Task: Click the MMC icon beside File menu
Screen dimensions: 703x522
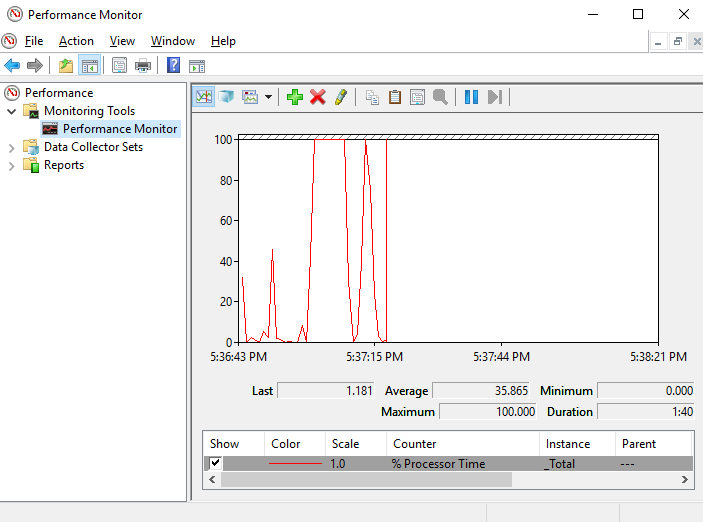Action: click(9, 41)
